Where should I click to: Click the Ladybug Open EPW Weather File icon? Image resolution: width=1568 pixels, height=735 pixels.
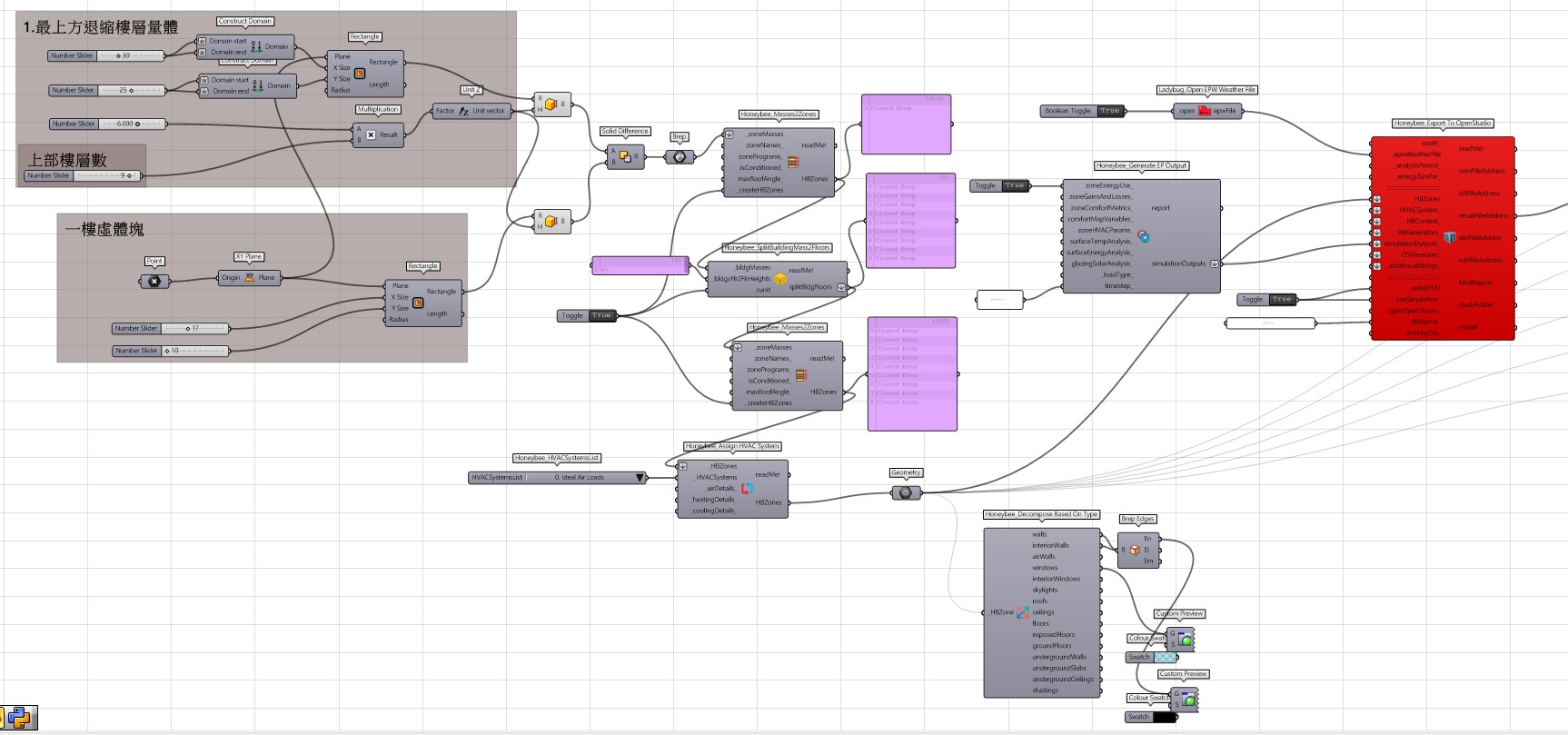[x=1205, y=111]
